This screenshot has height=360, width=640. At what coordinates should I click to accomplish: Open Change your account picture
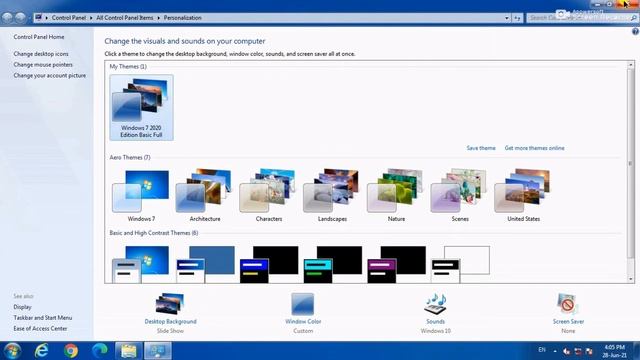49,76
